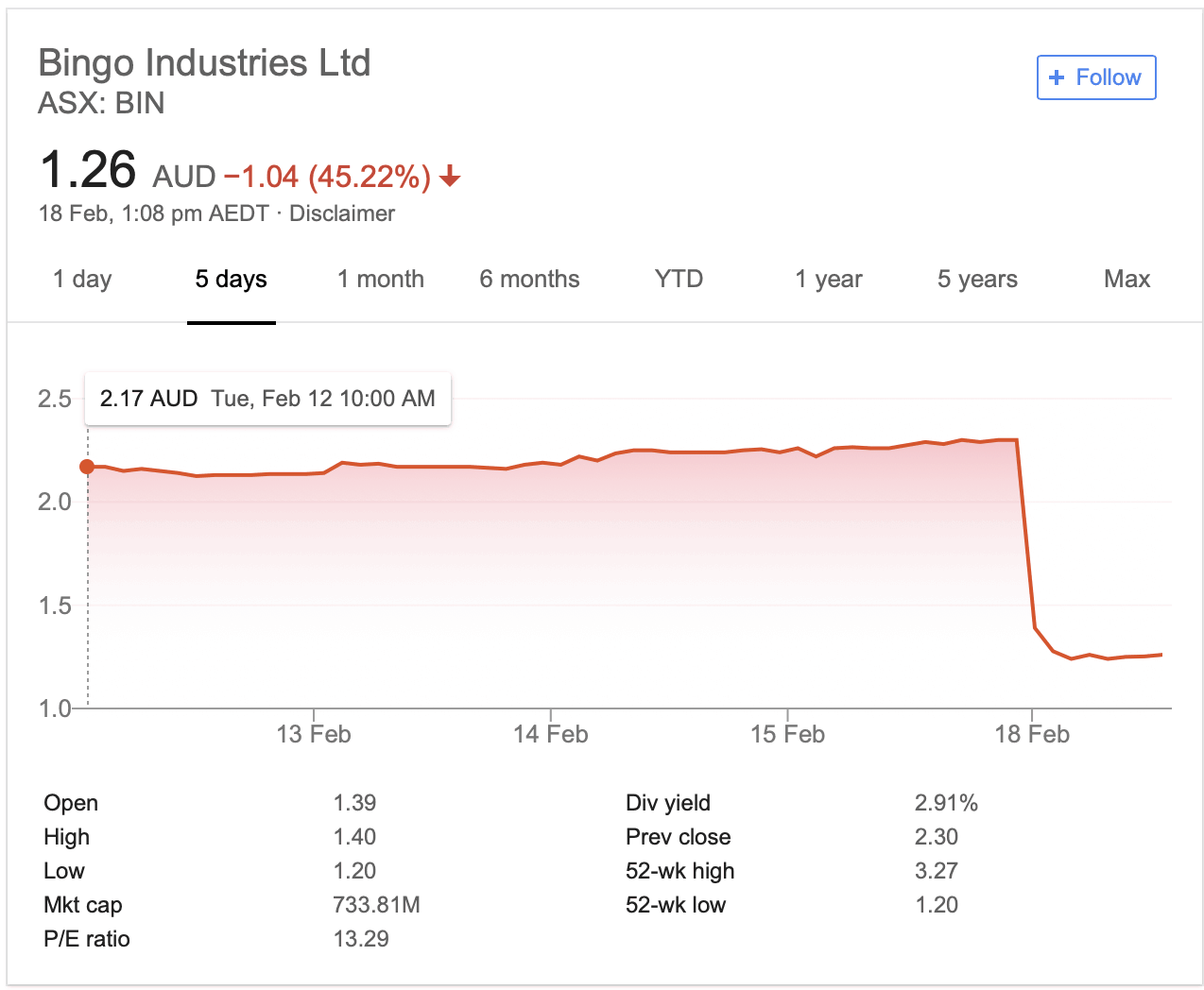Click the 2.17 AUD price tooltip

click(267, 399)
